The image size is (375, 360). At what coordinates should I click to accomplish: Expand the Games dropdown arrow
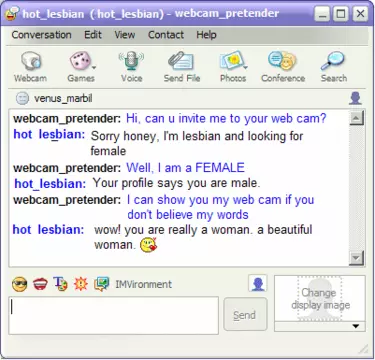(x=94, y=68)
